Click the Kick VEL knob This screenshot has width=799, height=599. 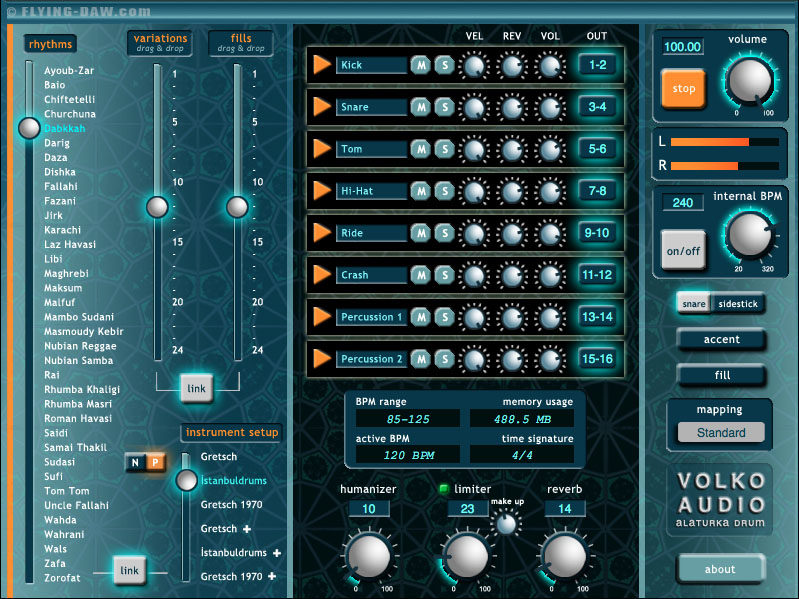coord(474,66)
